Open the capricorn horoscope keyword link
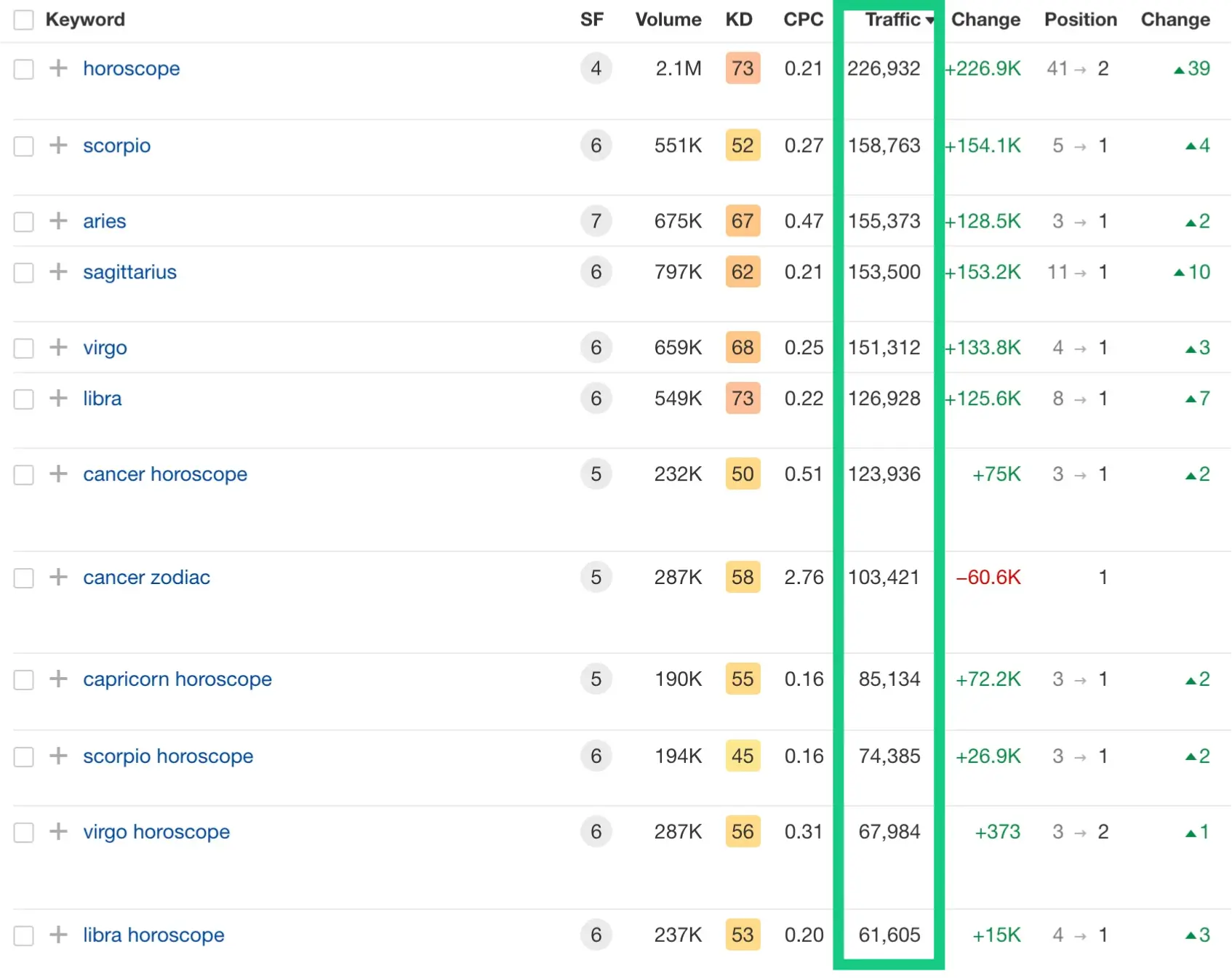1232x979 pixels. [177, 679]
